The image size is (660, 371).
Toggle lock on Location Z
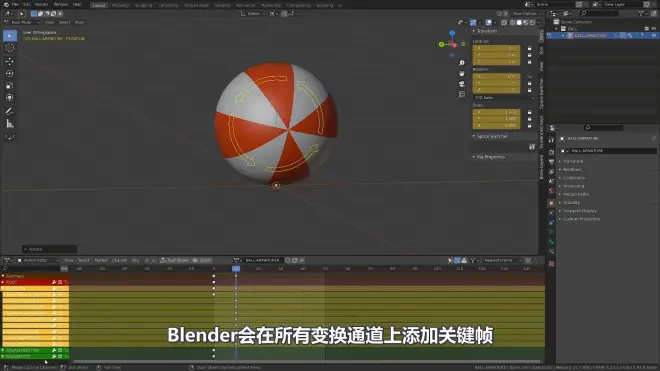[x=530, y=62]
